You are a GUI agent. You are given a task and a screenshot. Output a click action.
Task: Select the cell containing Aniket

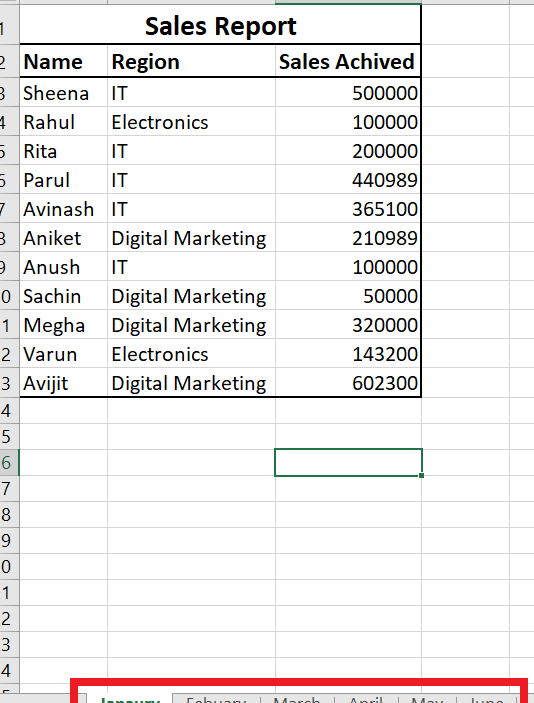(64, 238)
